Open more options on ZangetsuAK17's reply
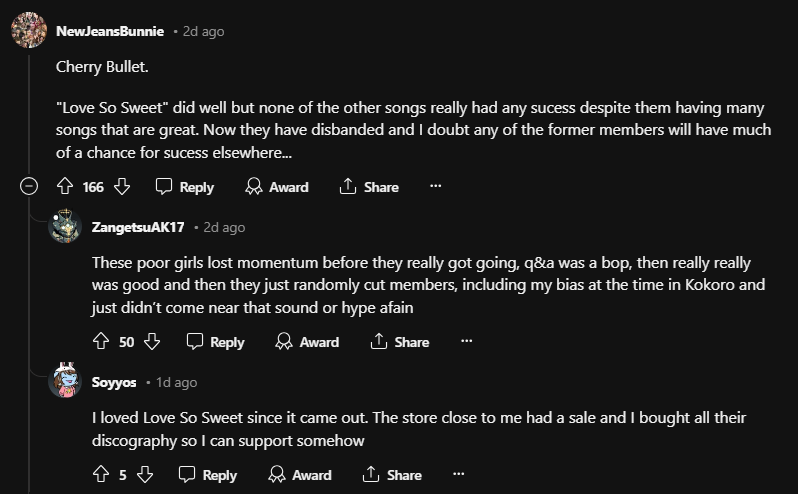798x494 pixels. [466, 342]
